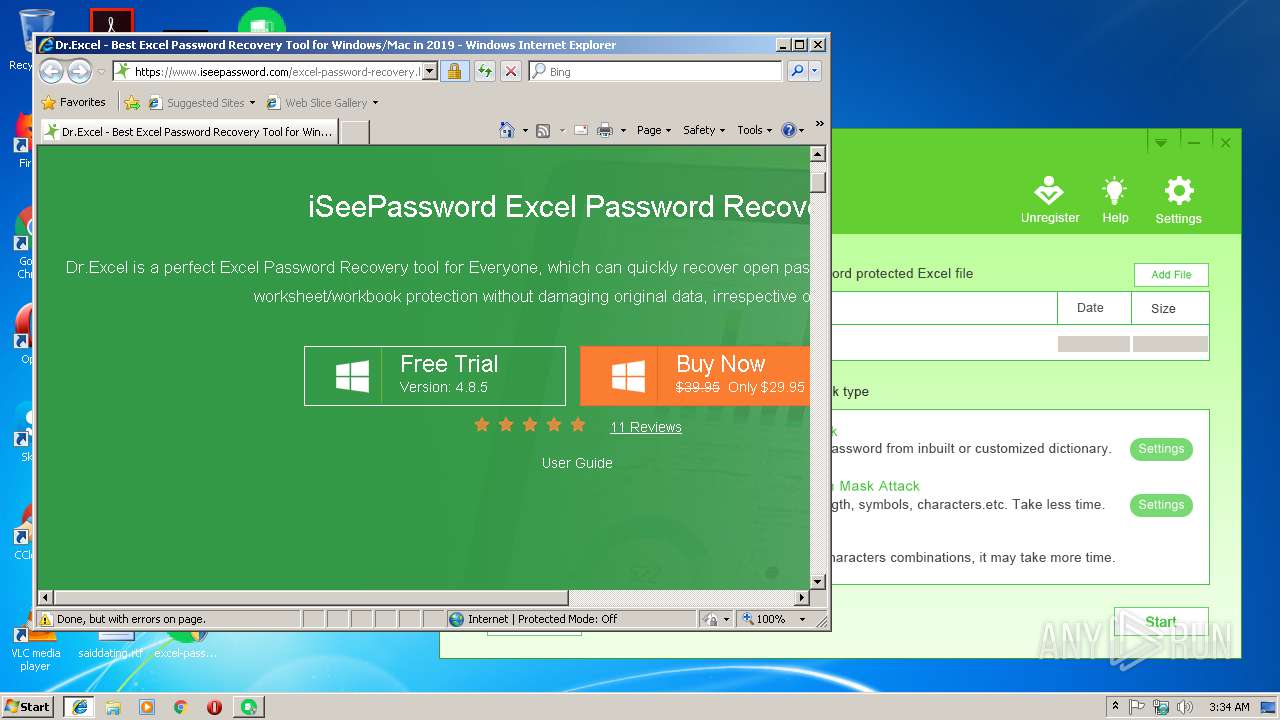Screen dimensions: 1280x720
Task: Open Windows Explorer from taskbar
Action: [113, 707]
